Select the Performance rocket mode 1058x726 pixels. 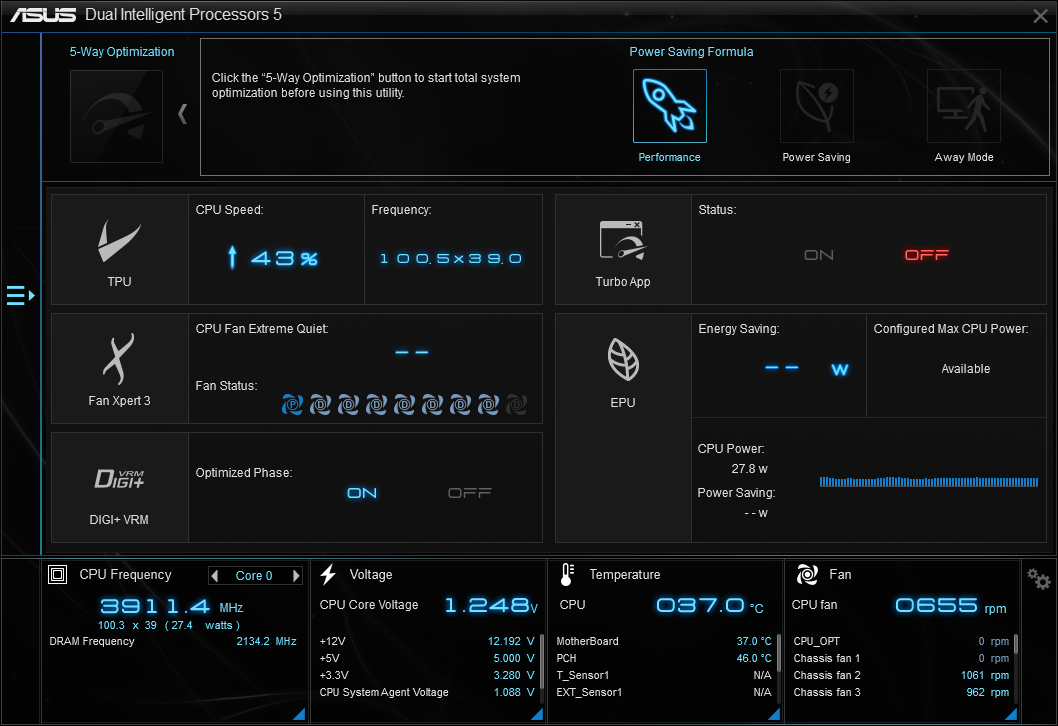tap(669, 106)
